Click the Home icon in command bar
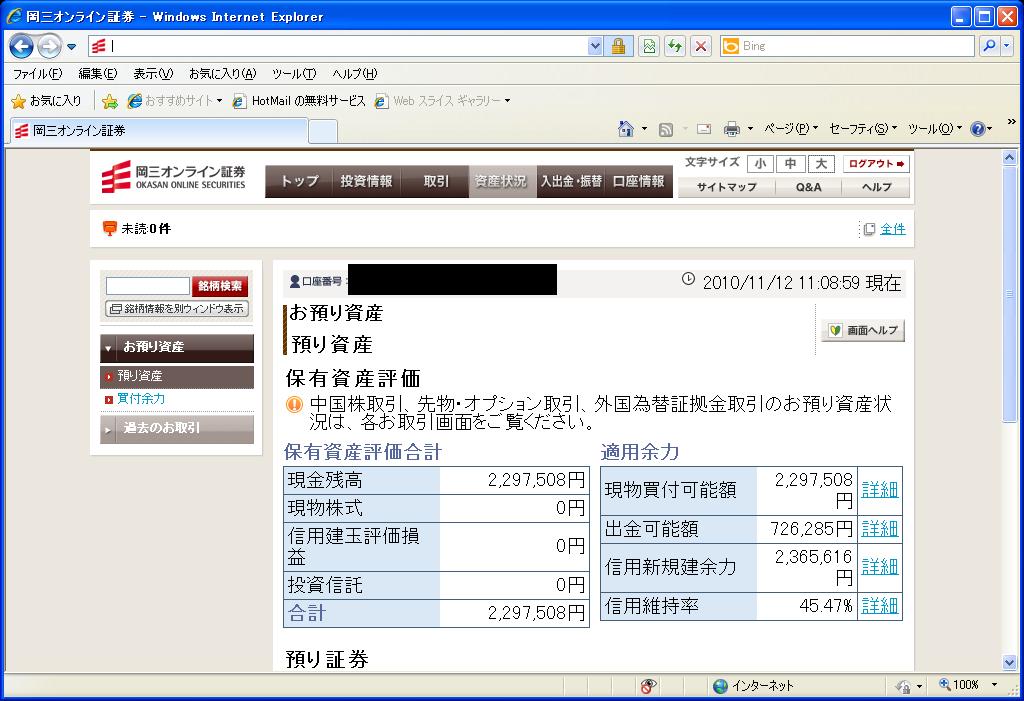This screenshot has width=1024, height=701. tap(626, 129)
